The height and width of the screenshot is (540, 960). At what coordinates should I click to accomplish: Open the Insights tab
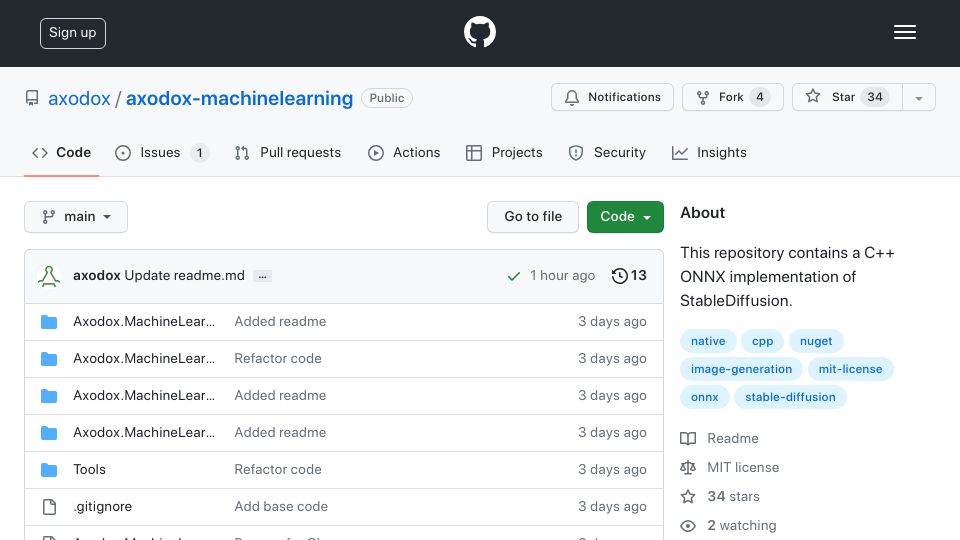click(x=709, y=152)
